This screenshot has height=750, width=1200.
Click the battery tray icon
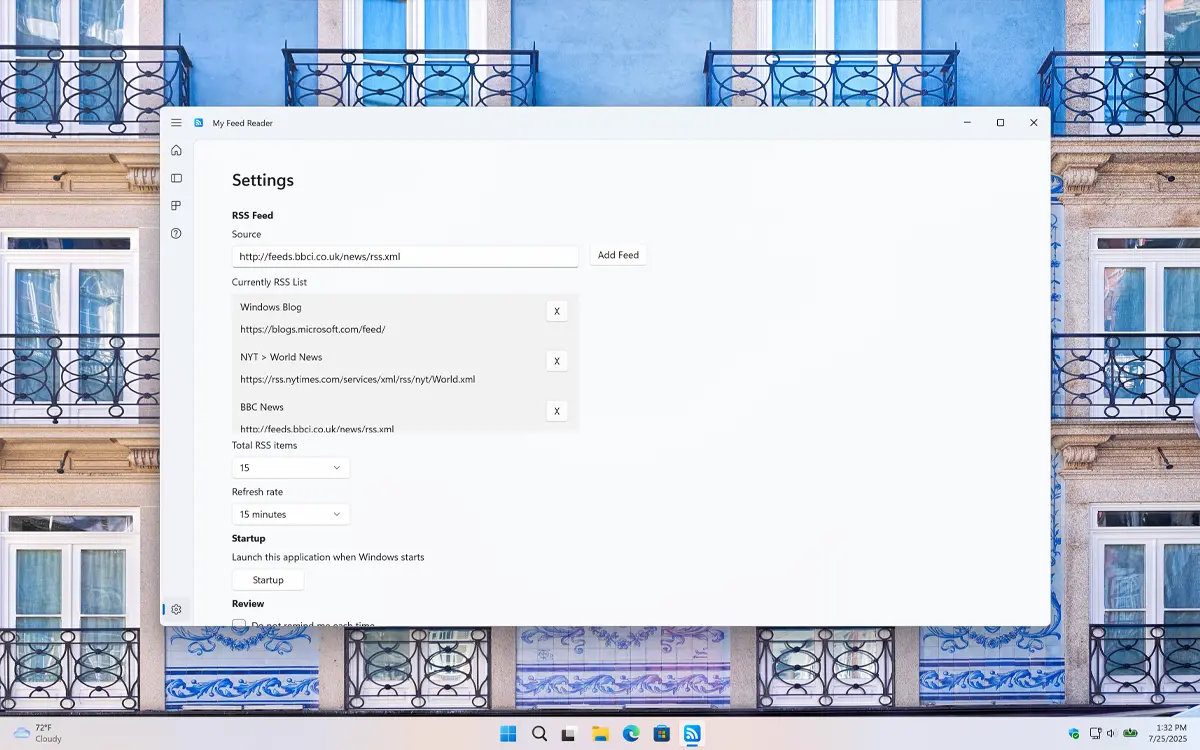point(1130,734)
